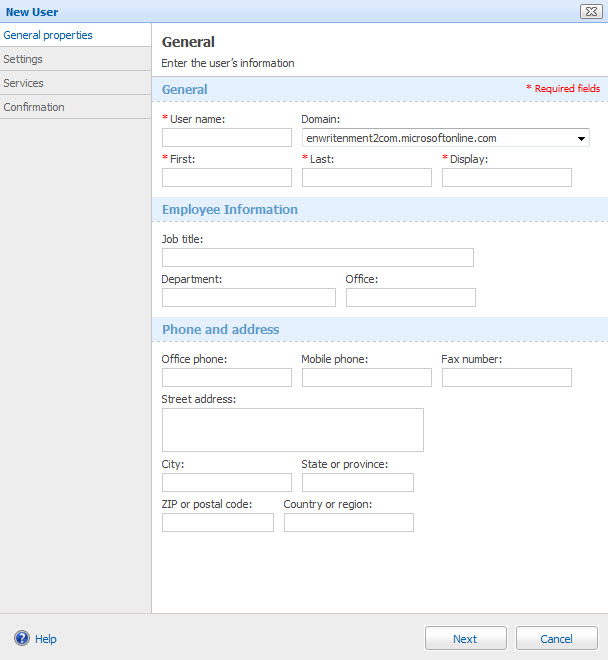The height and width of the screenshot is (660, 608).
Task: Open the Help link
Action: [46, 639]
